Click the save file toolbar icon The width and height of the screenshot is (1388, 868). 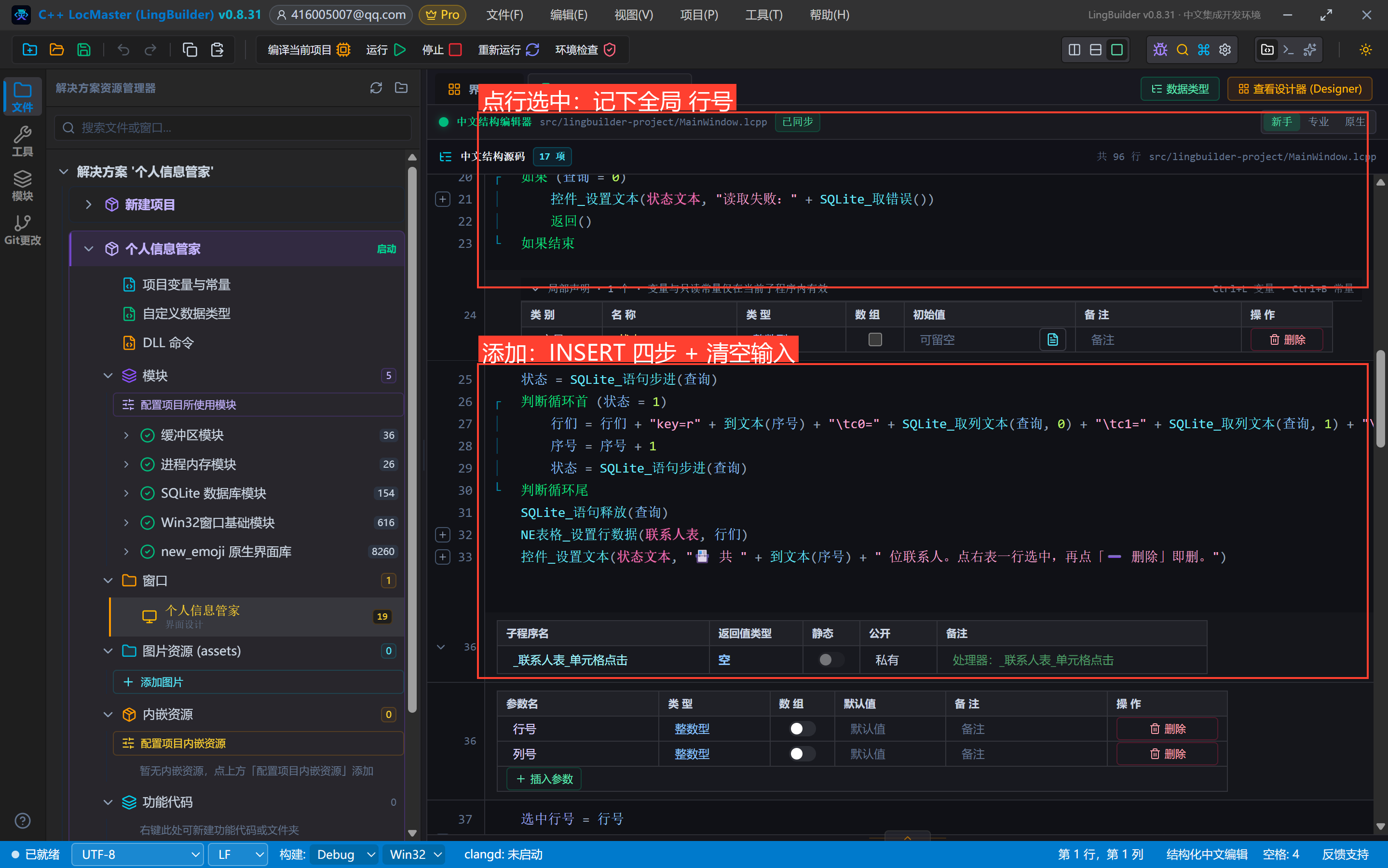click(x=84, y=50)
